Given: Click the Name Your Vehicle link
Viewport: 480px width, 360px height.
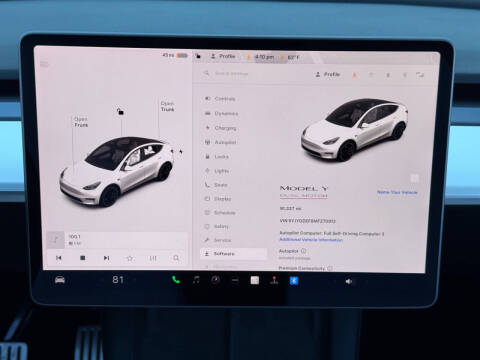Looking at the screenshot, I should 397,192.
